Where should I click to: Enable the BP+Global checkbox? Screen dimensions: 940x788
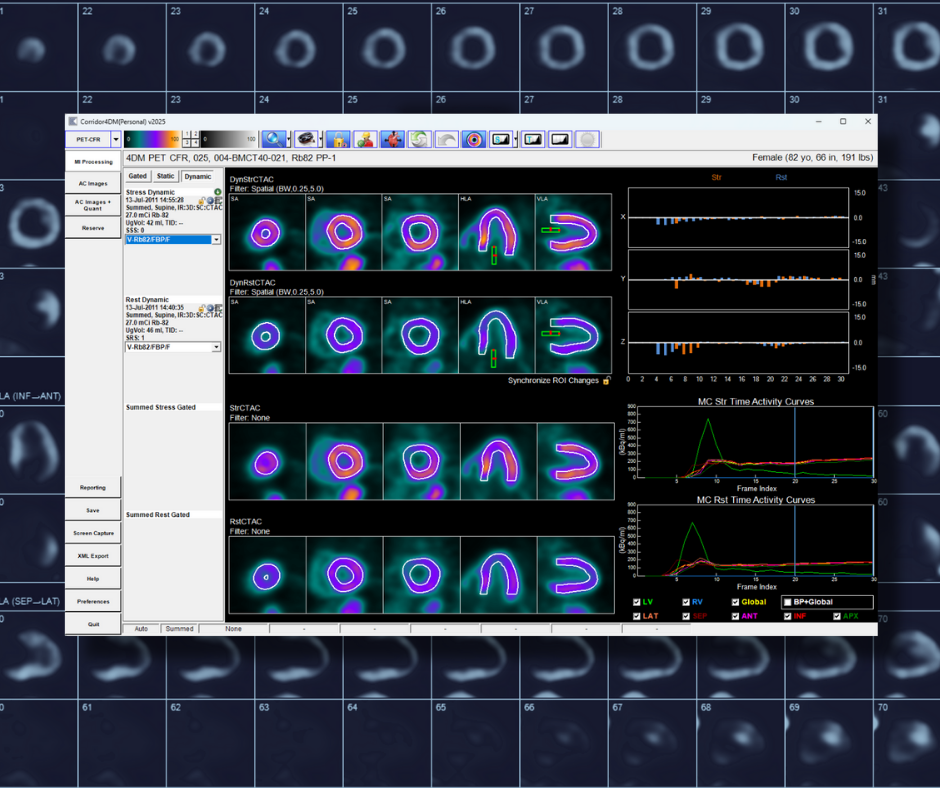788,602
